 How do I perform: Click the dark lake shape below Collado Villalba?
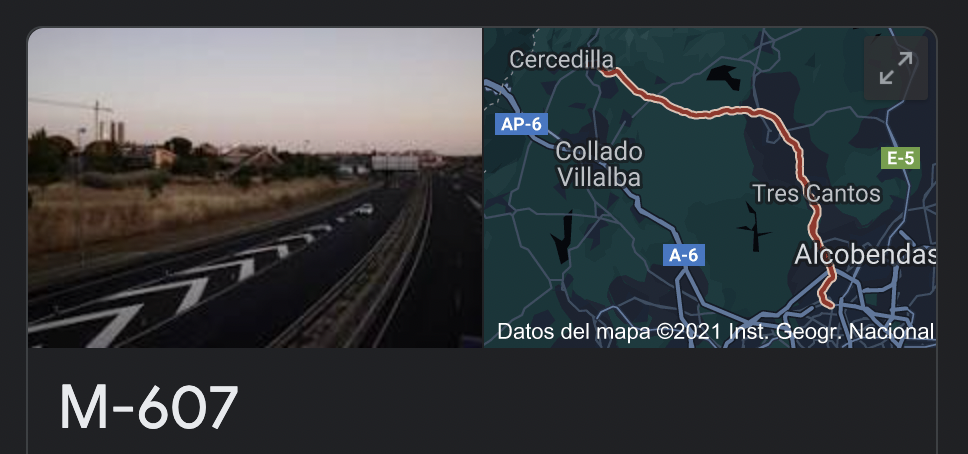pyautogui.click(x=563, y=237)
